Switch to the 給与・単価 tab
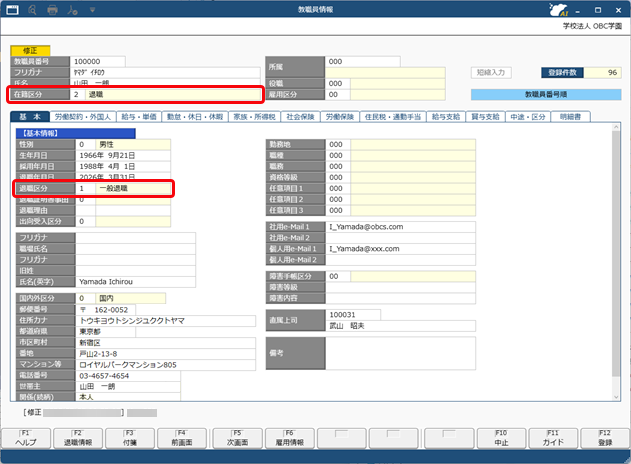 [144, 117]
